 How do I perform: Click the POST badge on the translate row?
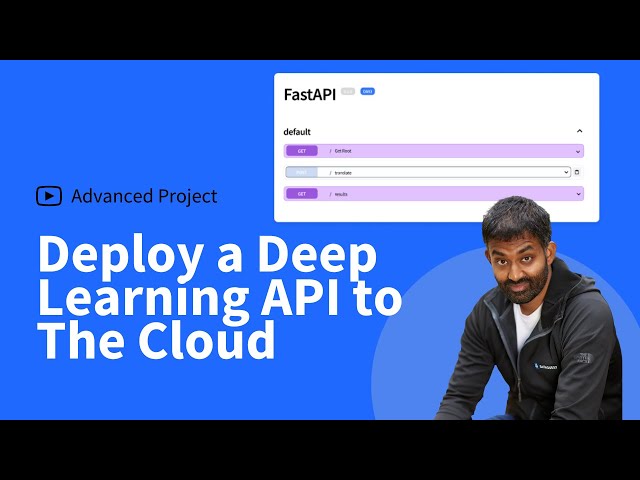pyautogui.click(x=302, y=172)
